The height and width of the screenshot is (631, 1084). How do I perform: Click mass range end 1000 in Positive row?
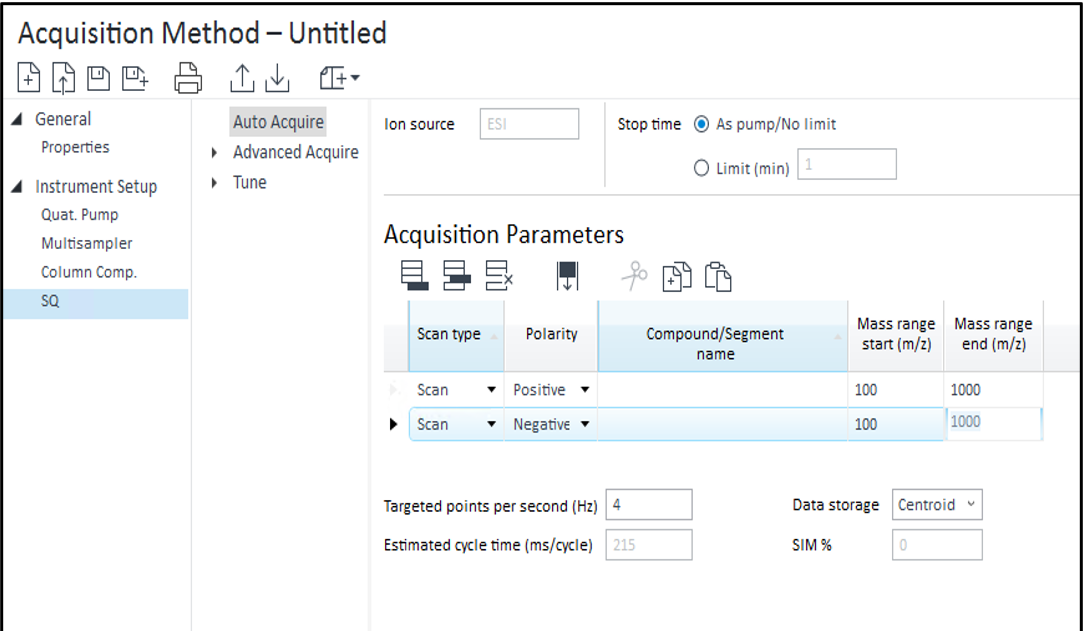993,390
